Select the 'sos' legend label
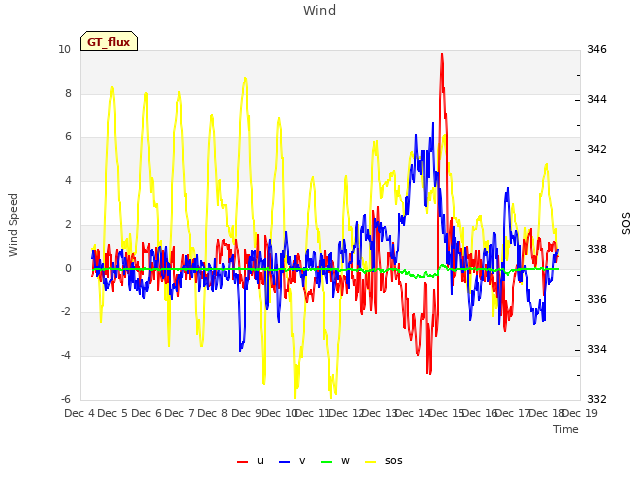The height and width of the screenshot is (480, 640). (393, 461)
